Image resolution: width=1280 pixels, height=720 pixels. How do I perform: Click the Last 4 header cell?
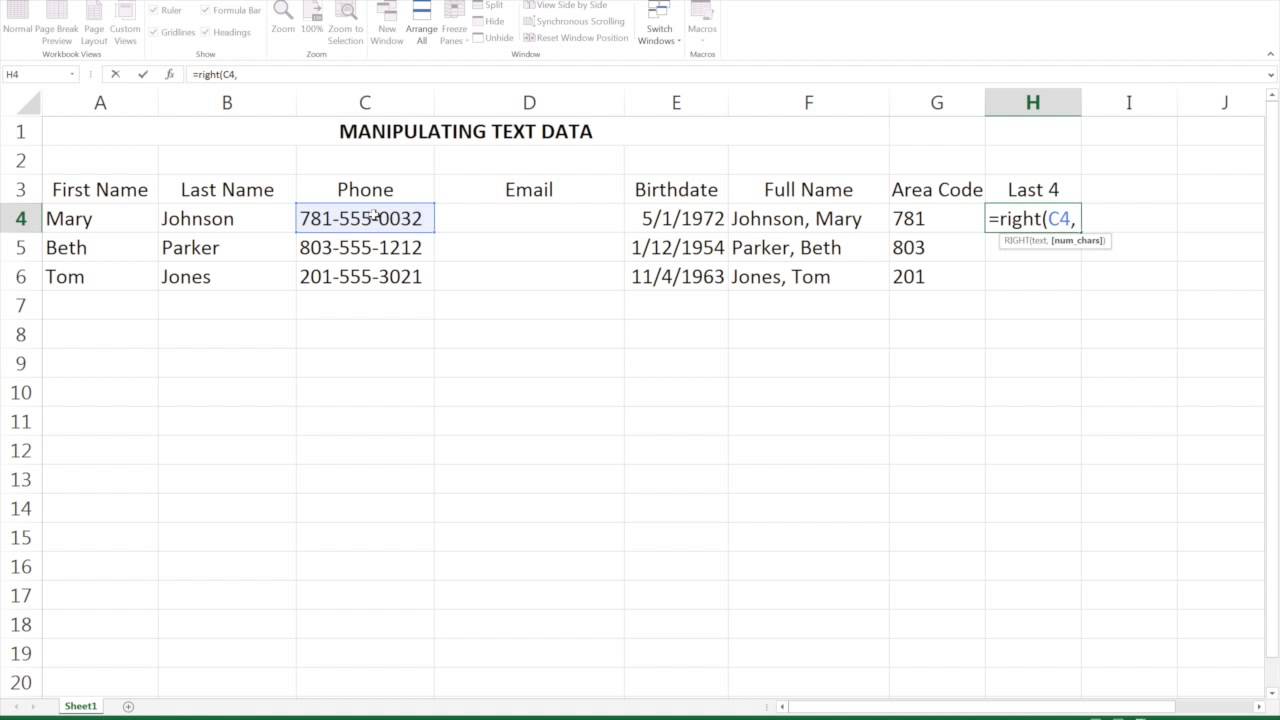tap(1032, 189)
